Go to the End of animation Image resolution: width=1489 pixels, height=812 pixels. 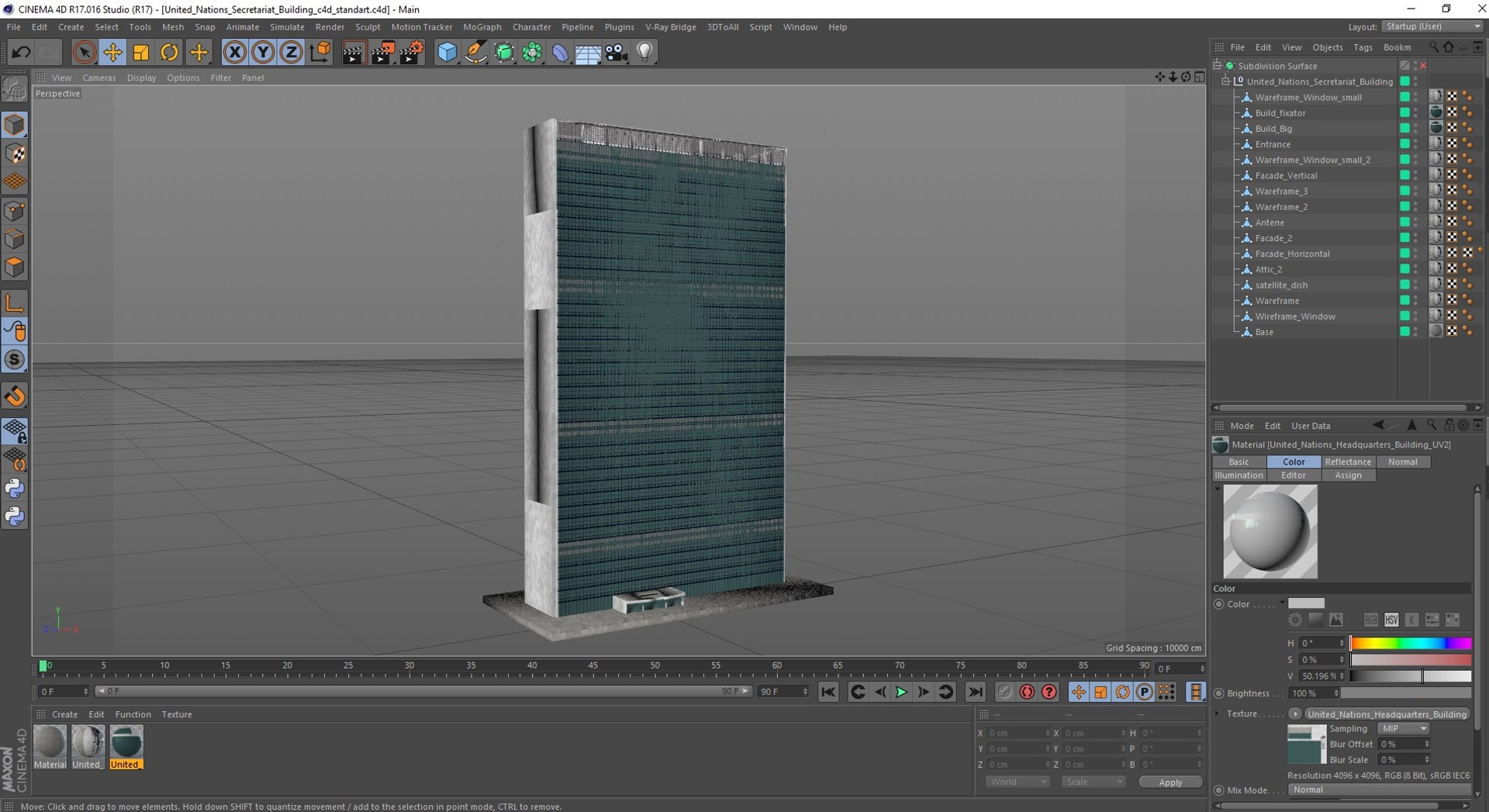coord(976,692)
